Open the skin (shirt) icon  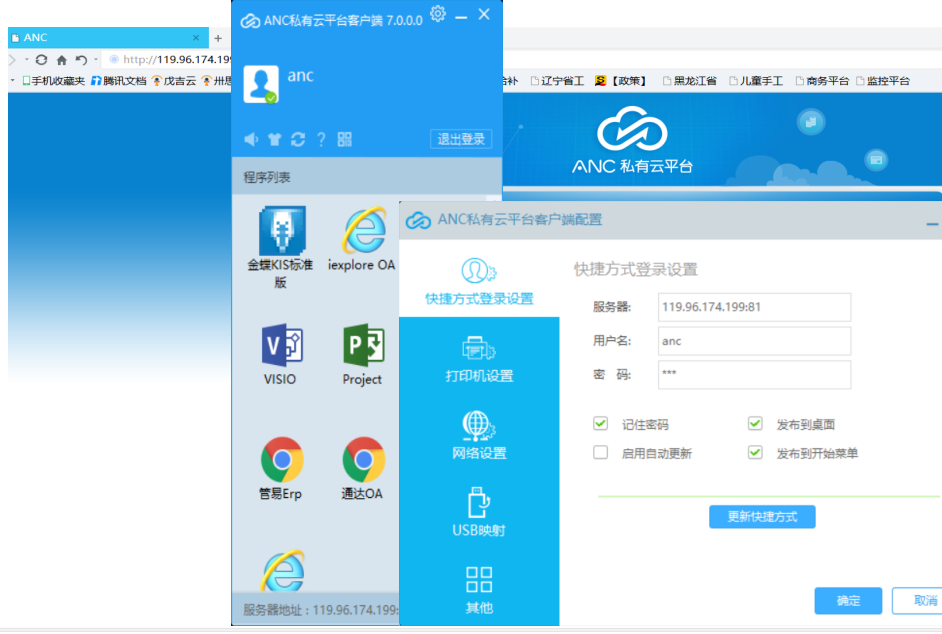[275, 139]
